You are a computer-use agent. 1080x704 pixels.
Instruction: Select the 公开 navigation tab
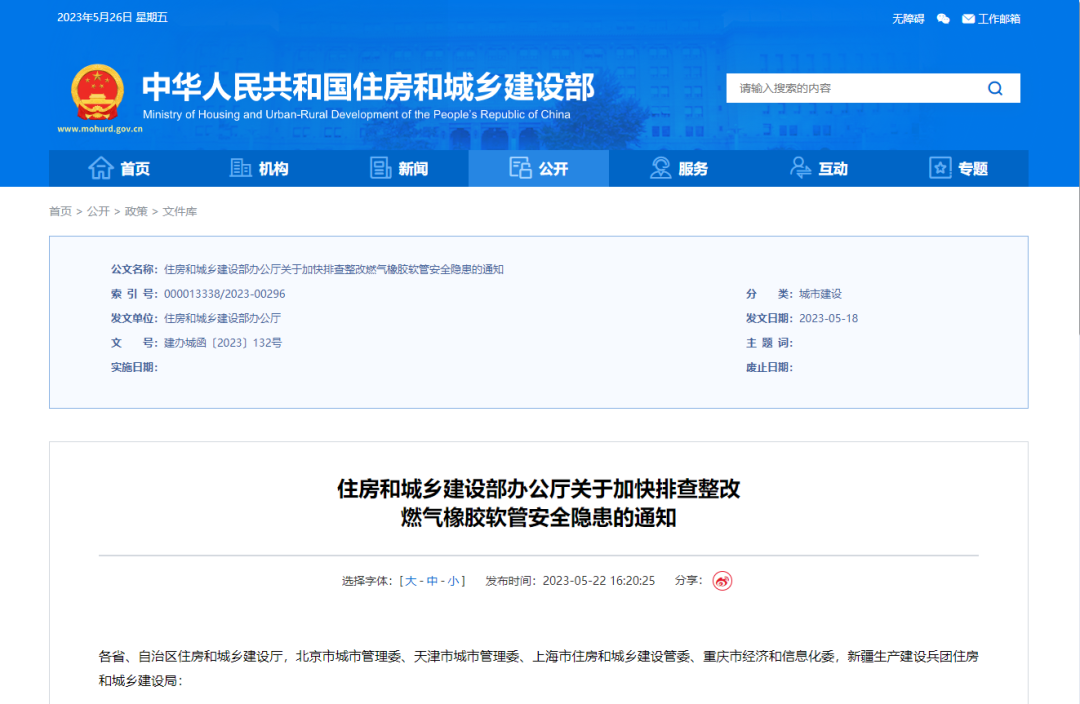pyautogui.click(x=539, y=168)
